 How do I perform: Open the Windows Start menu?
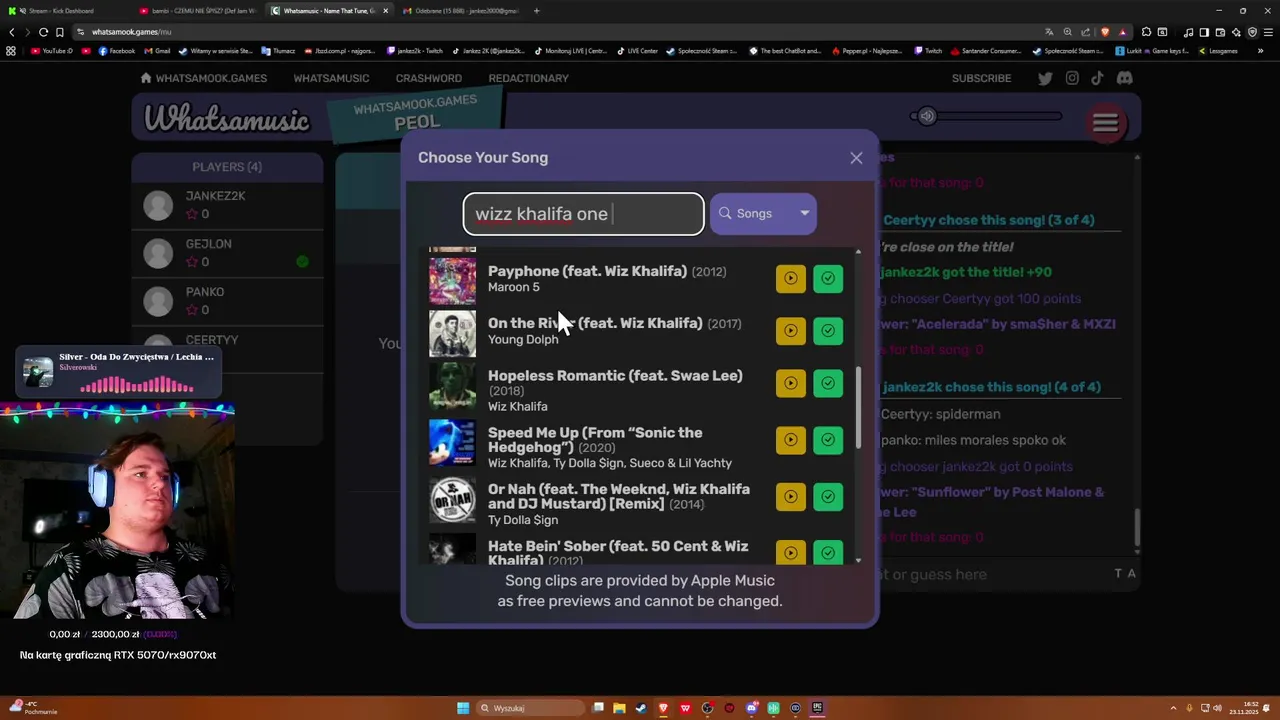(463, 708)
